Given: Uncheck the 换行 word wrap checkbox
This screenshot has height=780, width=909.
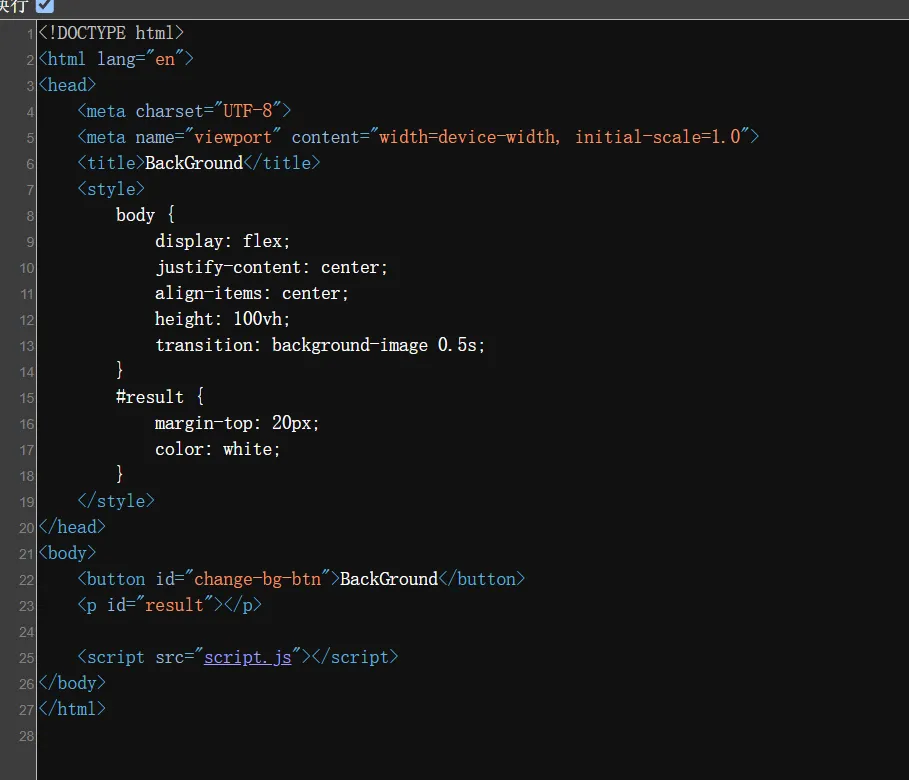Looking at the screenshot, I should coord(45,6).
